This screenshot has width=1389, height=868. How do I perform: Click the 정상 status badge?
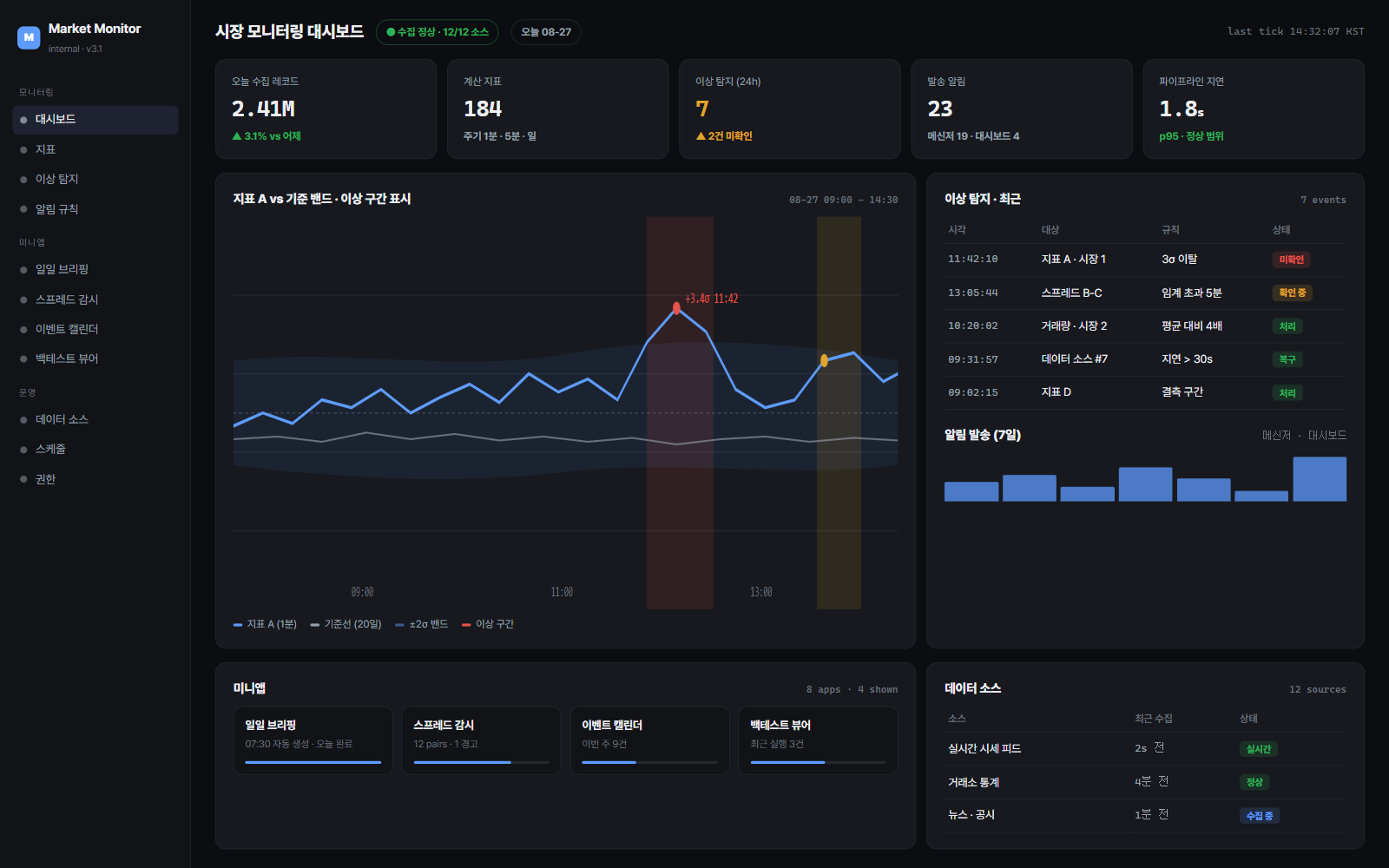[x=1254, y=782]
